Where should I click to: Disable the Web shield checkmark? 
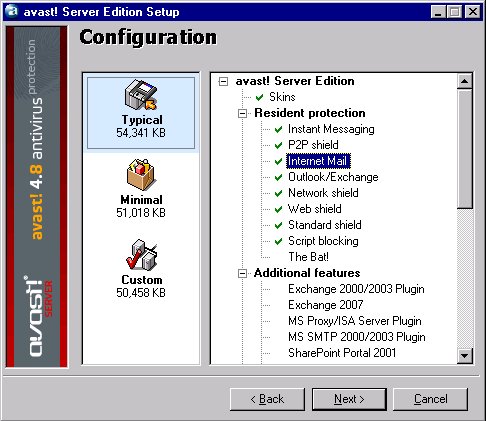[x=278, y=209]
